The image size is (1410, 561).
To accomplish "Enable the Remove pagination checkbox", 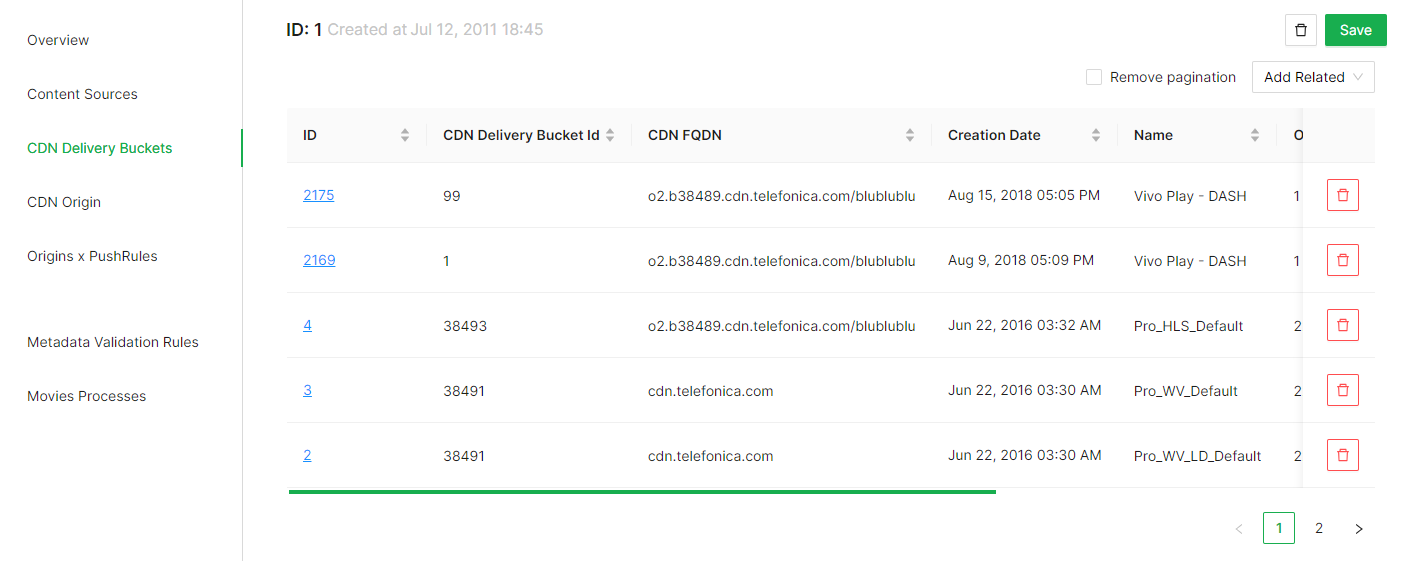I will pyautogui.click(x=1094, y=77).
